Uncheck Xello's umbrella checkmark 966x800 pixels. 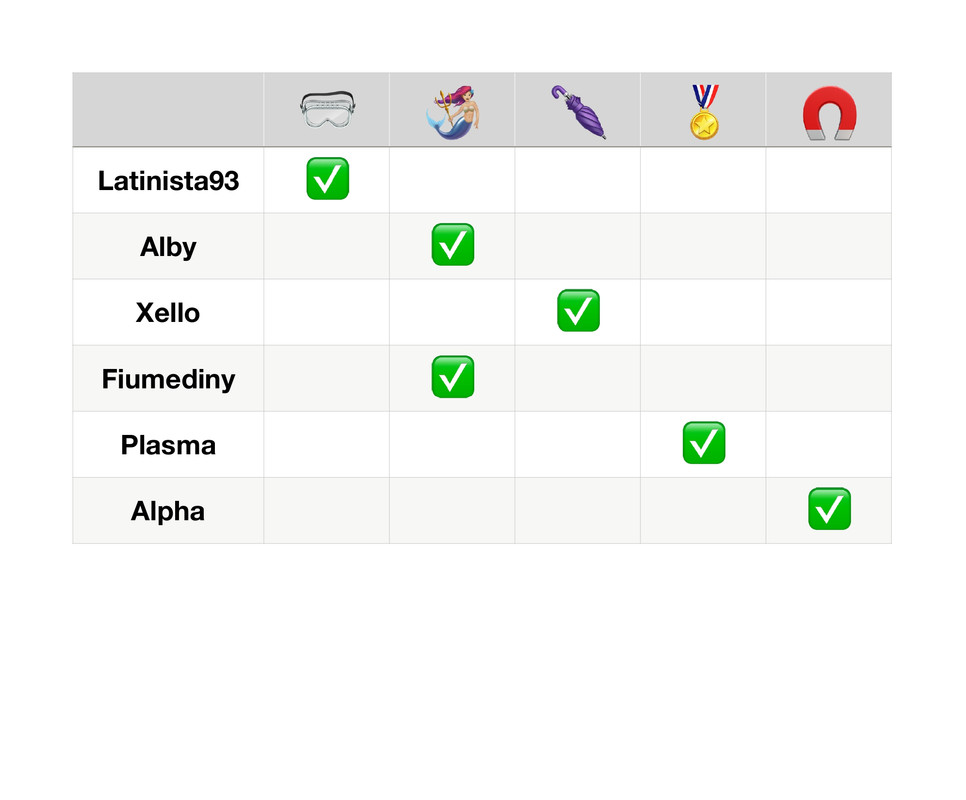578,311
